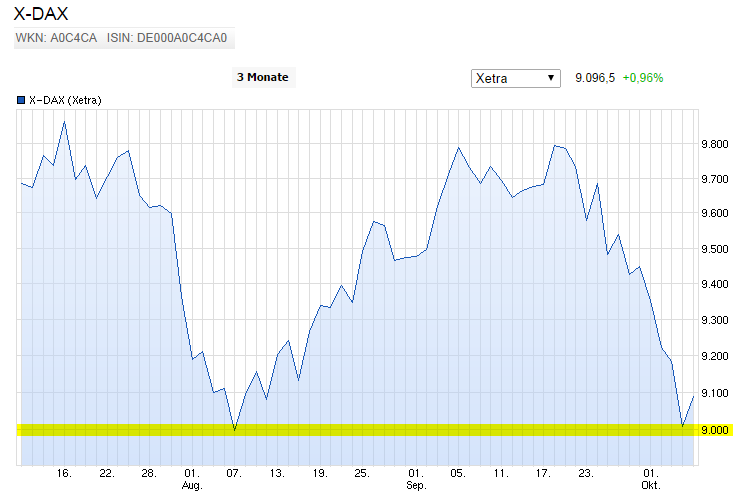Click the 9.700 y-axis label
Image resolution: width=740 pixels, height=500 pixels.
click(715, 179)
